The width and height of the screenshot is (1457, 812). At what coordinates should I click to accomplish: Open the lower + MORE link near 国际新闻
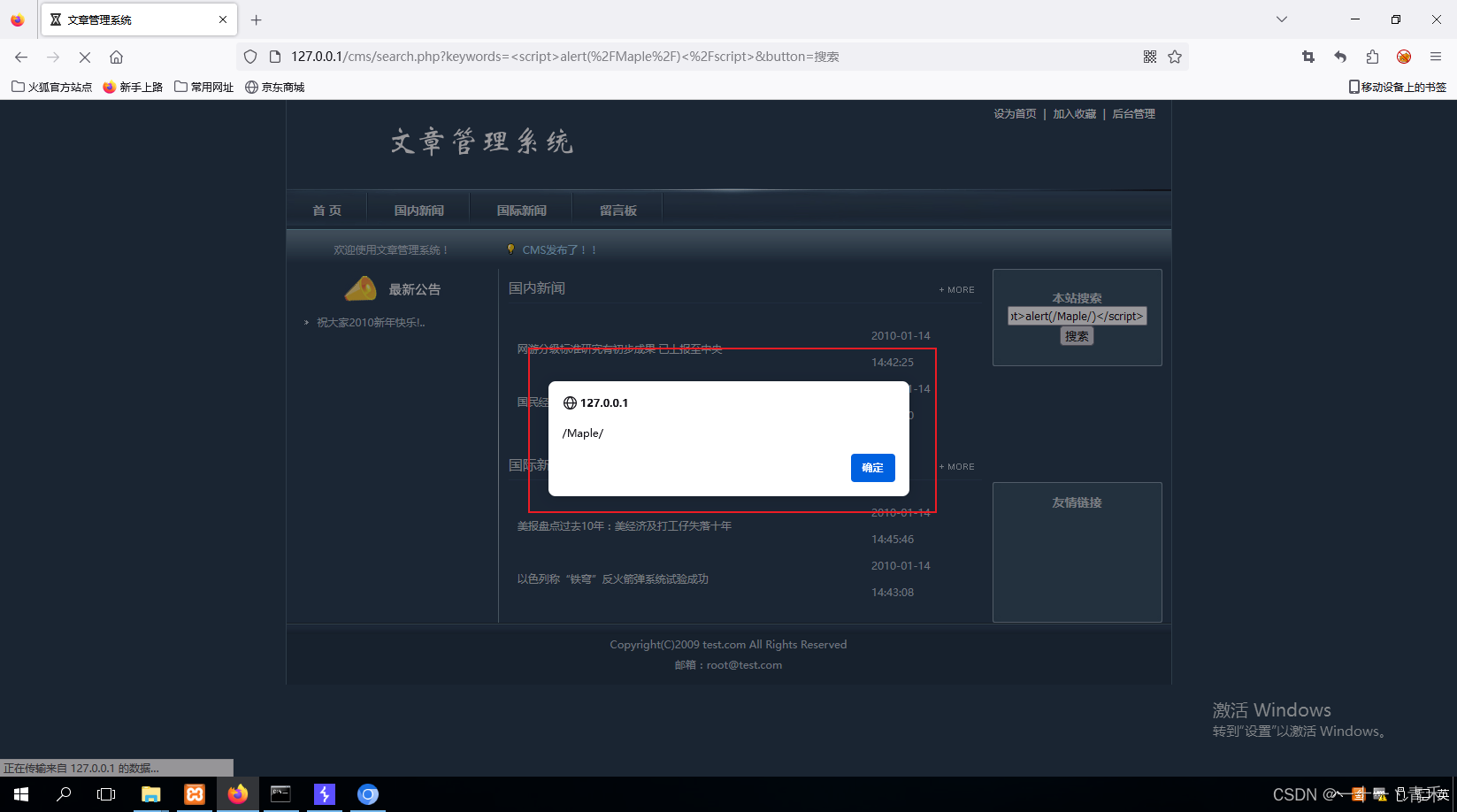tap(956, 467)
